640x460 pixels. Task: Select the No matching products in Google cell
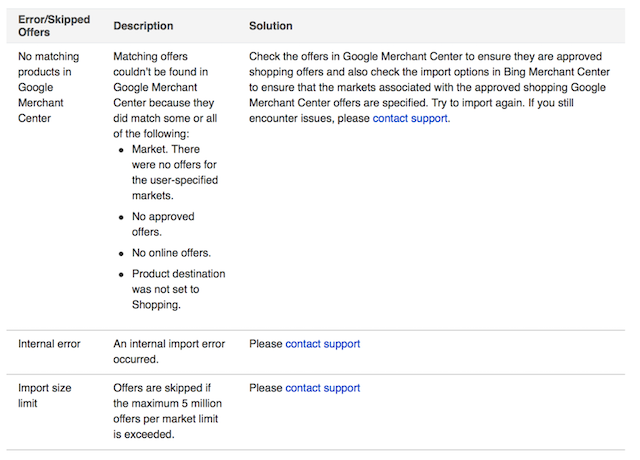(49, 87)
